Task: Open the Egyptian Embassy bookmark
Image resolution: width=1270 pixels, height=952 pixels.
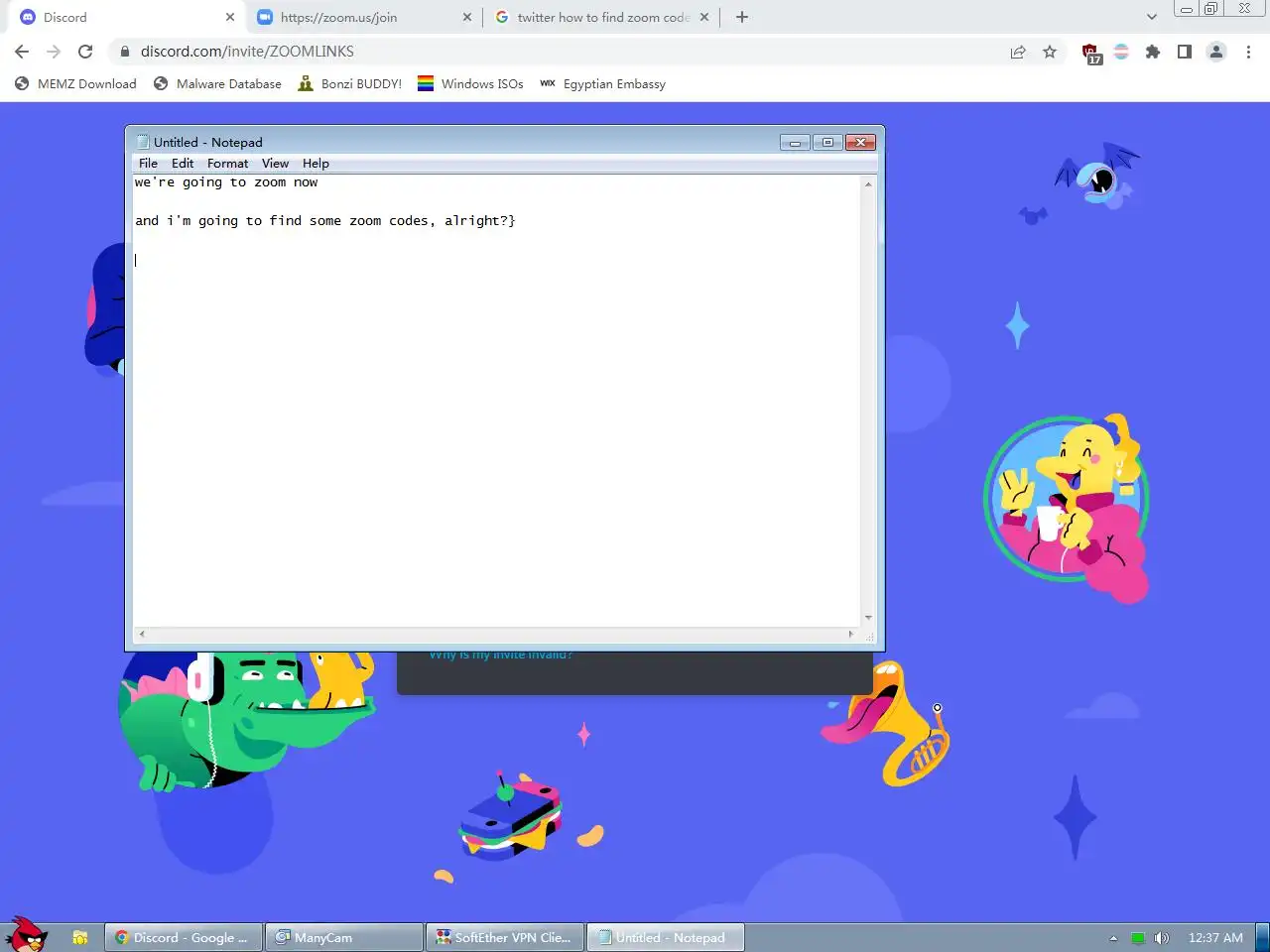Action: point(602,84)
